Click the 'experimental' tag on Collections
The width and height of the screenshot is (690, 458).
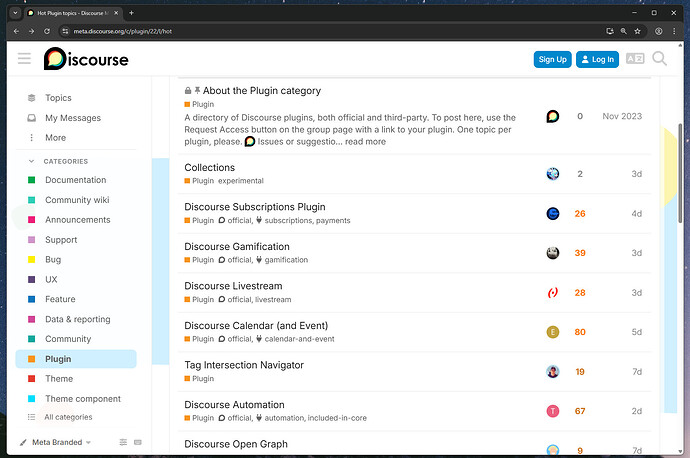[x=241, y=181]
